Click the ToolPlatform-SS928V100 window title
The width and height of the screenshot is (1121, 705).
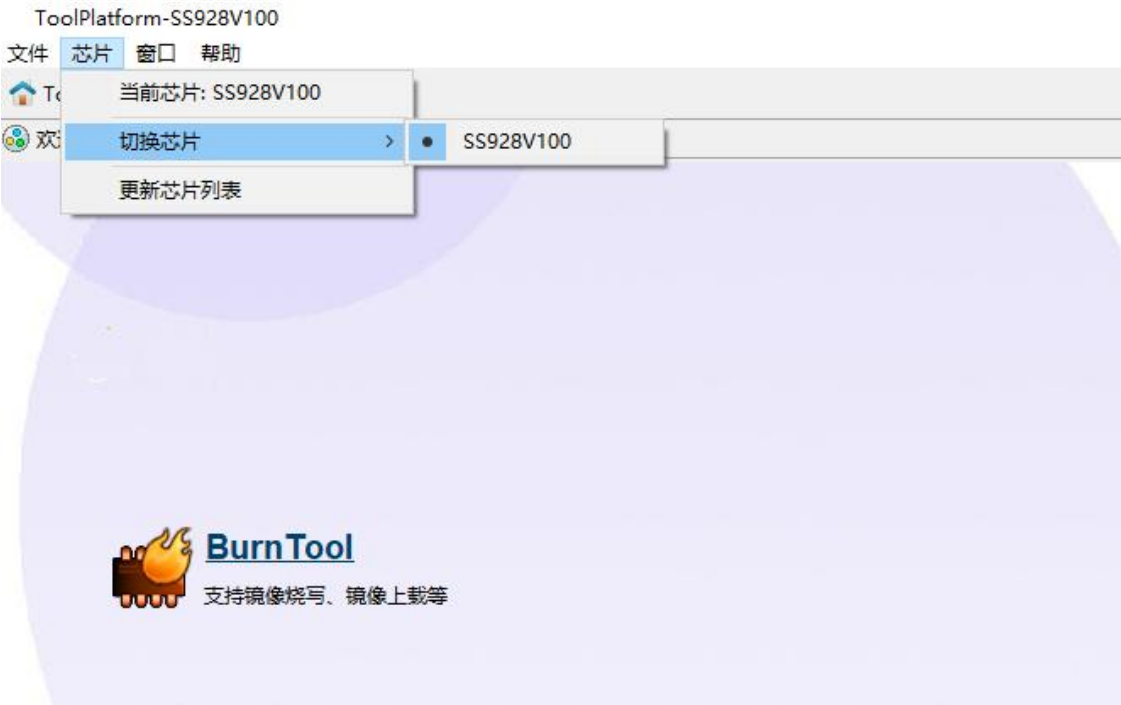(157, 18)
